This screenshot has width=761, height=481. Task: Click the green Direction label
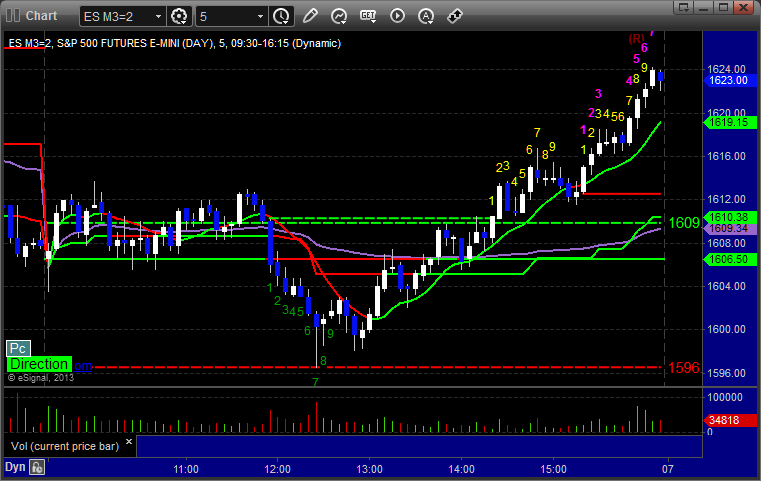point(39,364)
